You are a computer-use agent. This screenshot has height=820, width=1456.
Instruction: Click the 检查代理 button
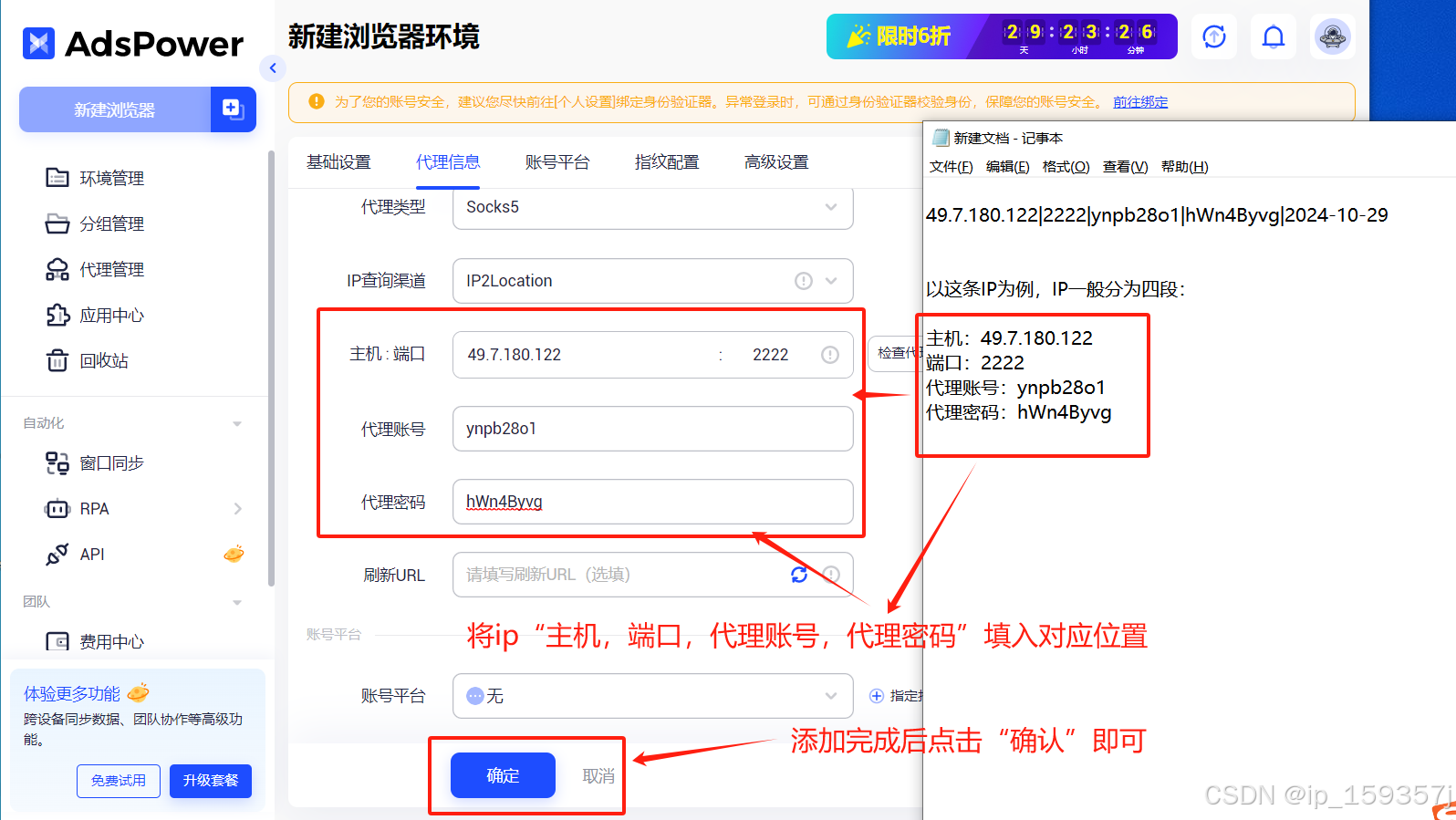coord(896,353)
